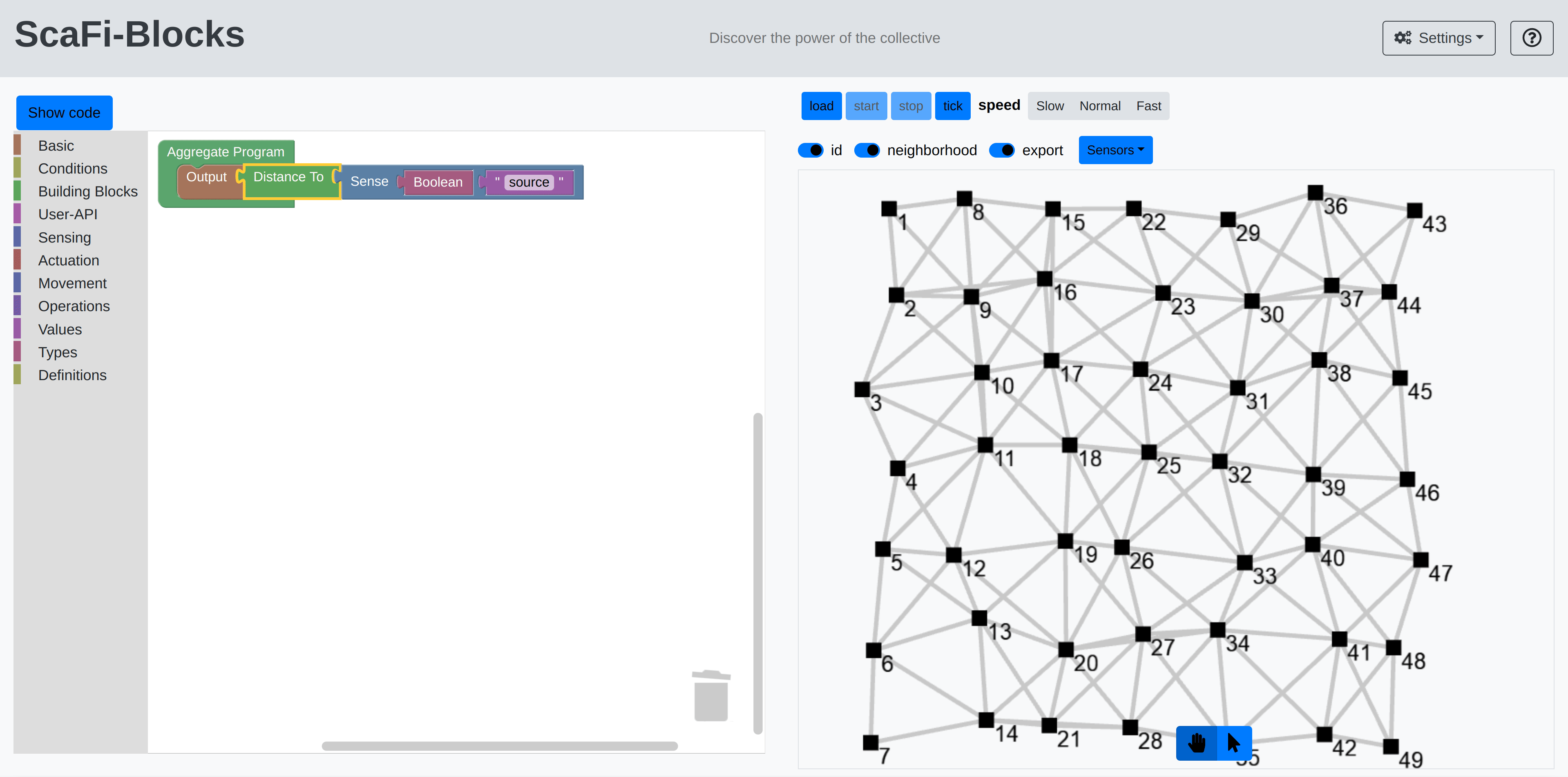Toggle the id display switch
Image resolution: width=1568 pixels, height=777 pixels.
click(813, 150)
